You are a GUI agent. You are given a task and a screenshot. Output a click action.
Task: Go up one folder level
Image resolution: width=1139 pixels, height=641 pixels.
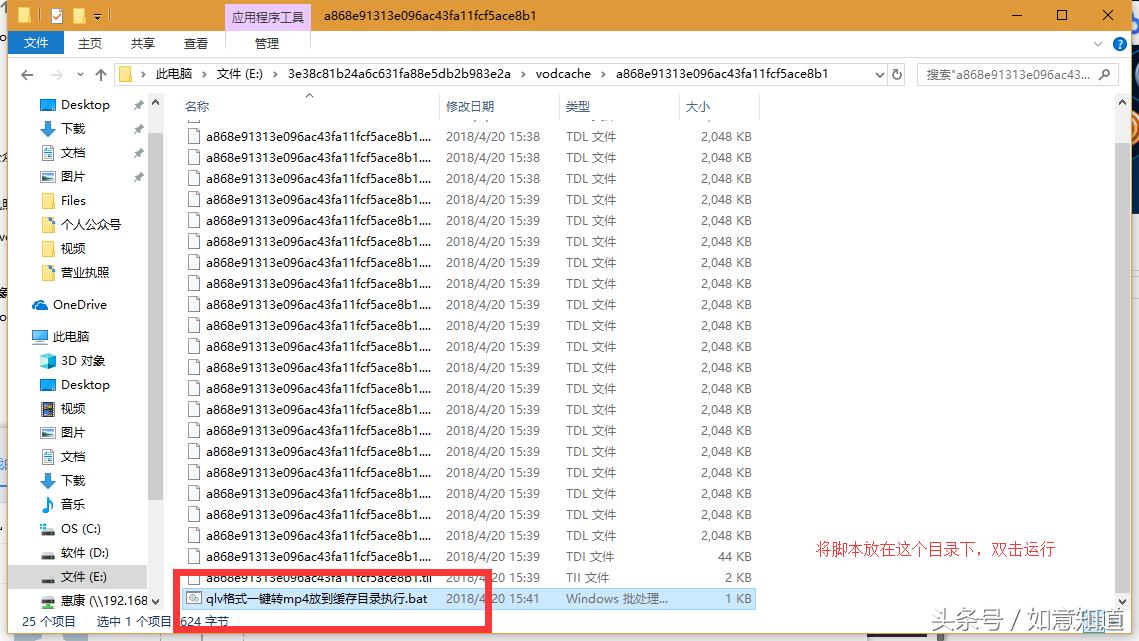[x=101, y=74]
